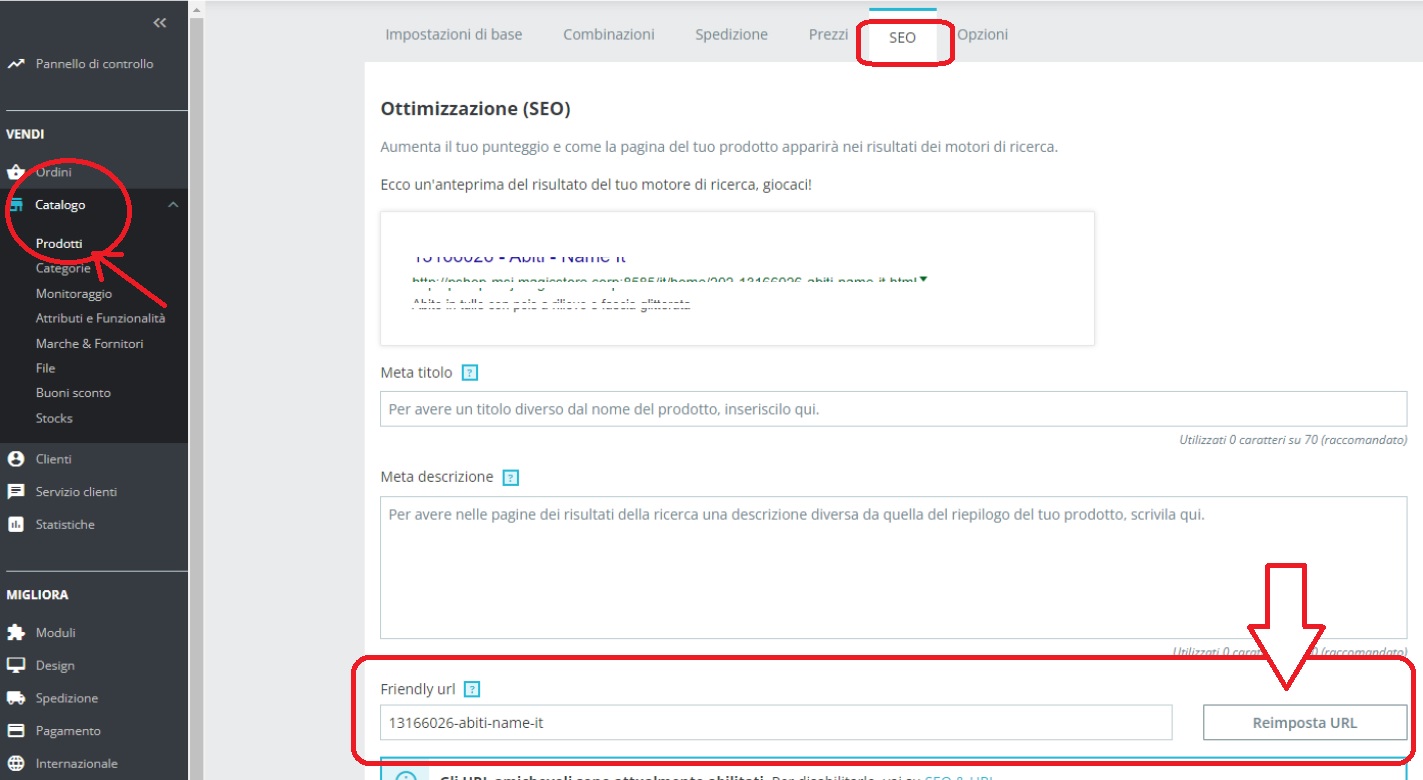Switch to Combinazioni tab
This screenshot has height=780, width=1423.
coord(609,35)
